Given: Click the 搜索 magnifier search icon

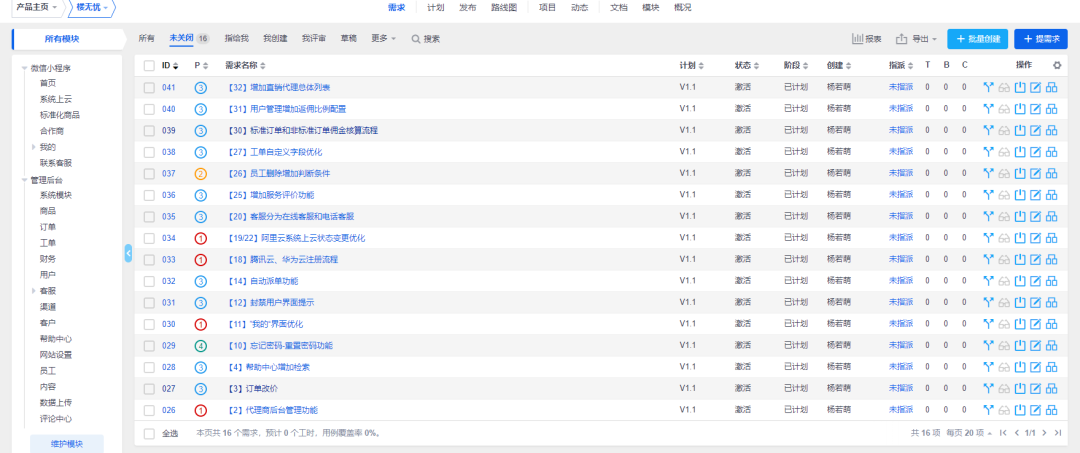Looking at the screenshot, I should 415,39.
